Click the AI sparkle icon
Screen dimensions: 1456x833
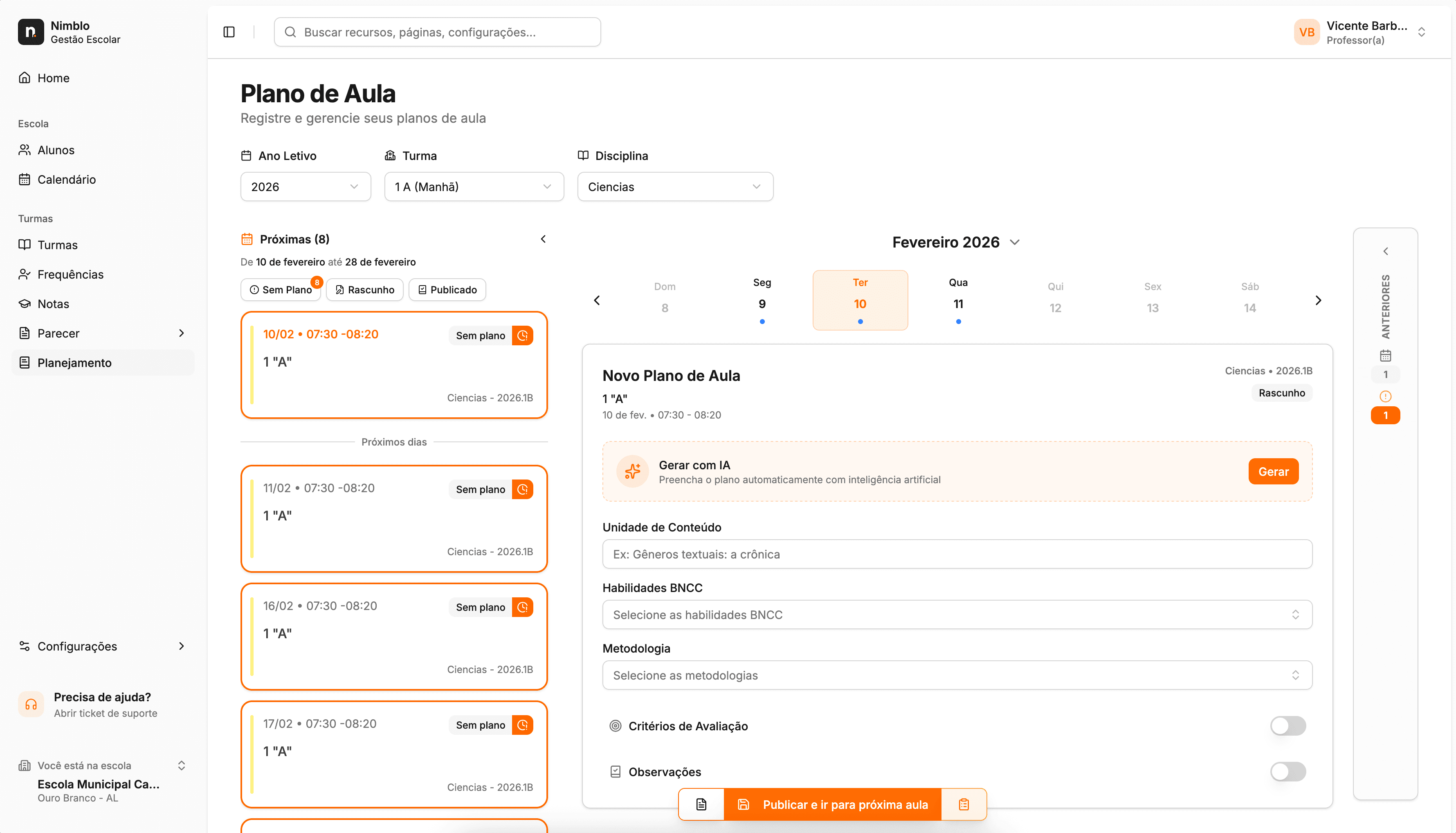[x=632, y=471]
